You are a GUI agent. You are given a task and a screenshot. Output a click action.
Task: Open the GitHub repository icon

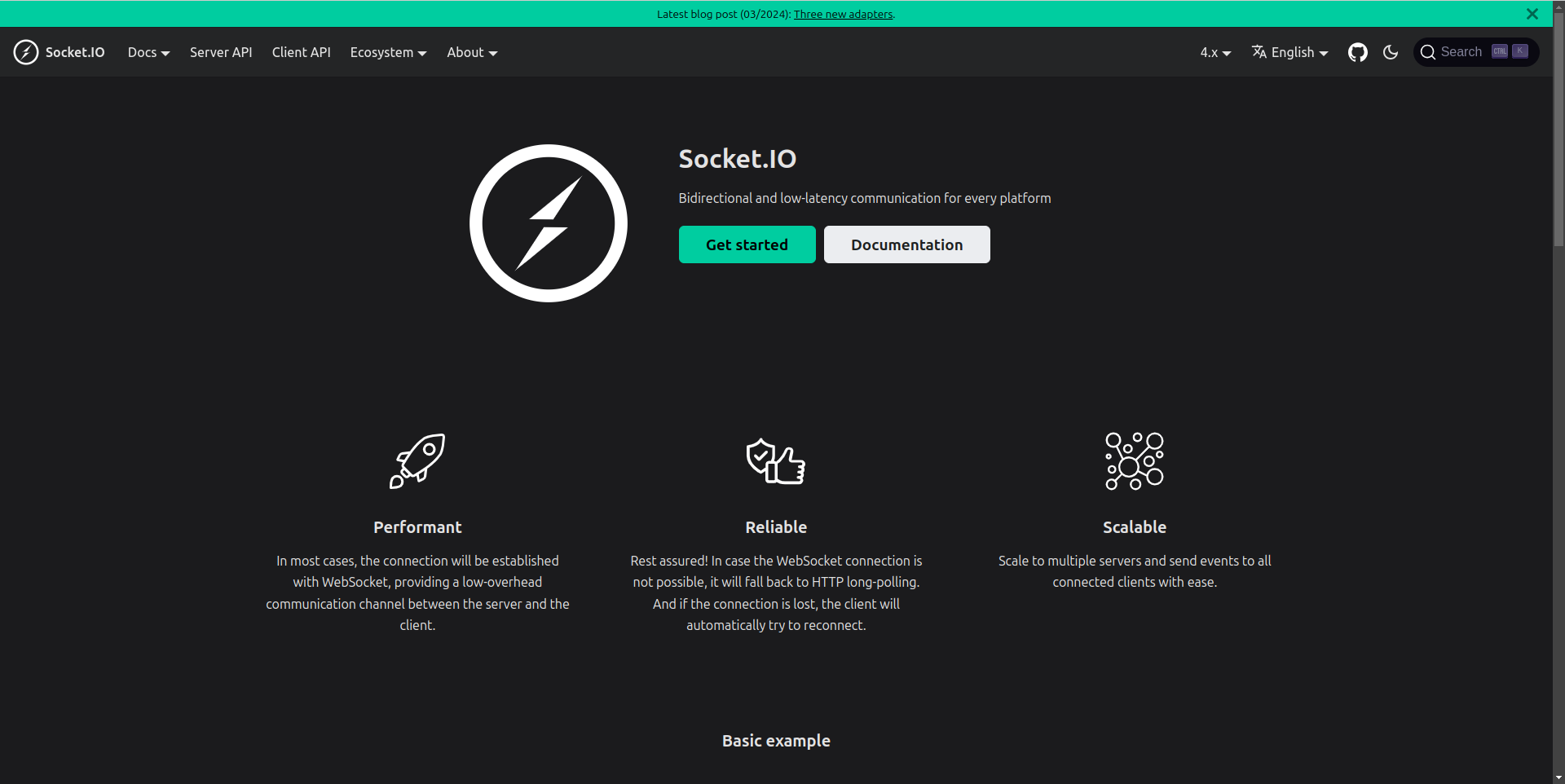[x=1357, y=52]
